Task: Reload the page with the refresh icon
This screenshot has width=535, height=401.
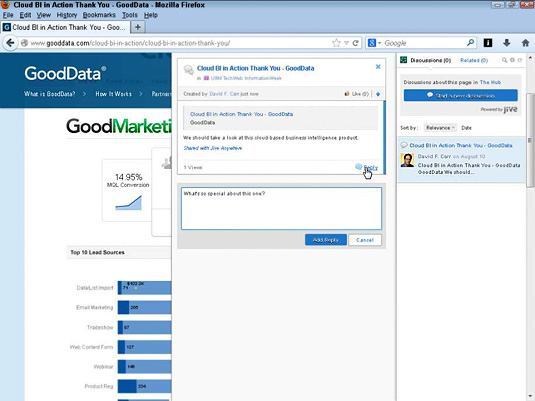Action: 356,43
